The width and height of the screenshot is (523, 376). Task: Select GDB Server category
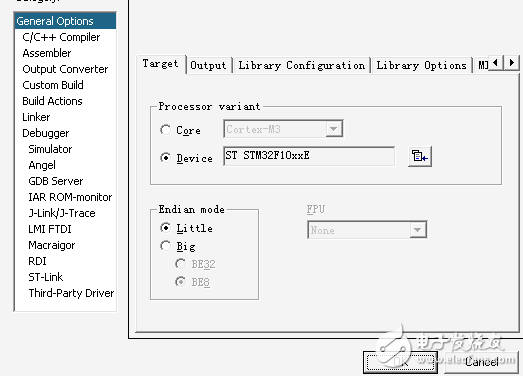coord(56,181)
